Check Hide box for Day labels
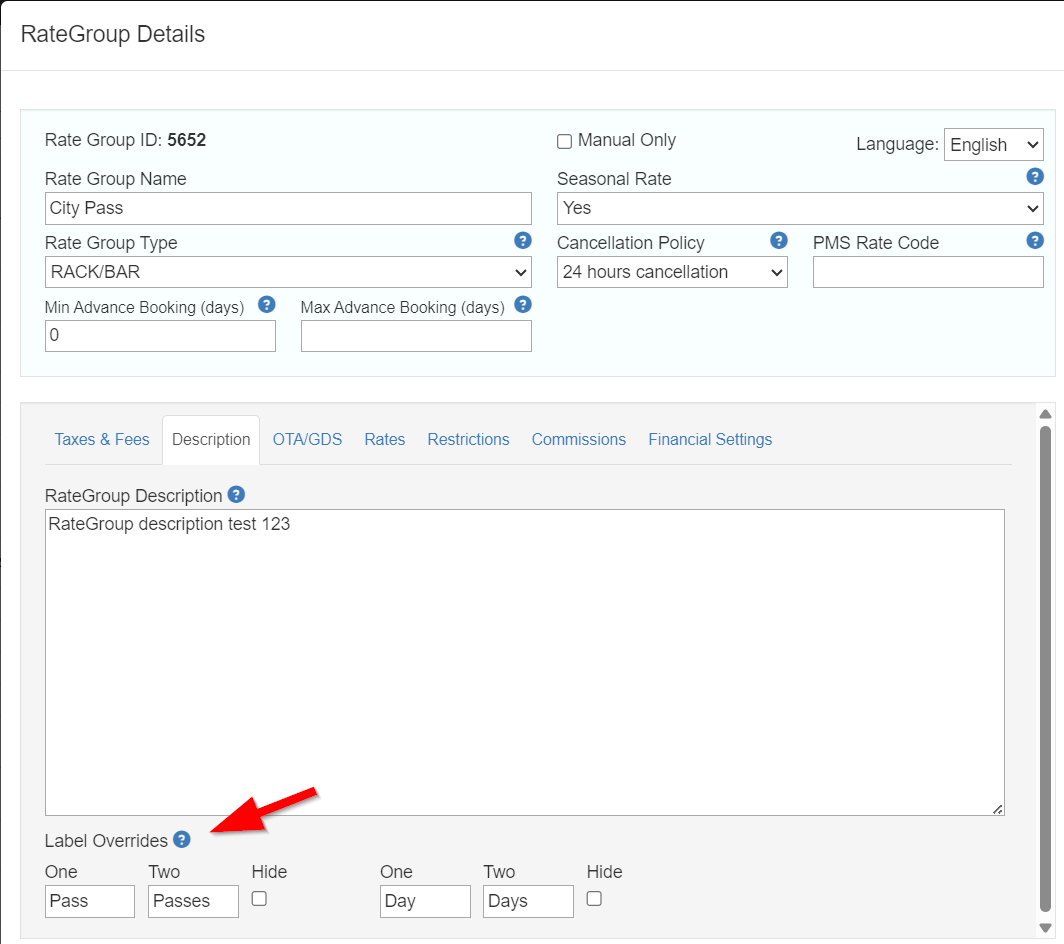Image resolution: width=1064 pixels, height=944 pixels. pos(594,899)
